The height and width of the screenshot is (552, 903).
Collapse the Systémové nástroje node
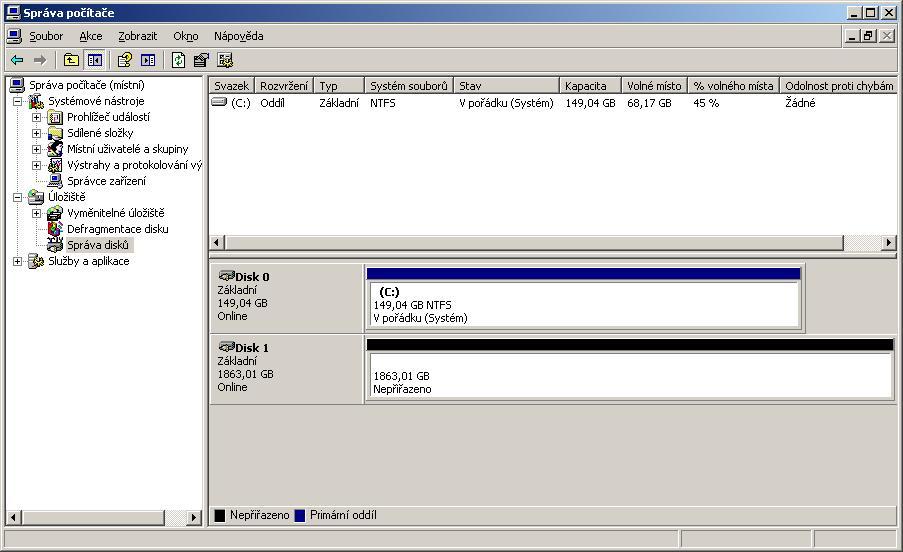(x=17, y=101)
